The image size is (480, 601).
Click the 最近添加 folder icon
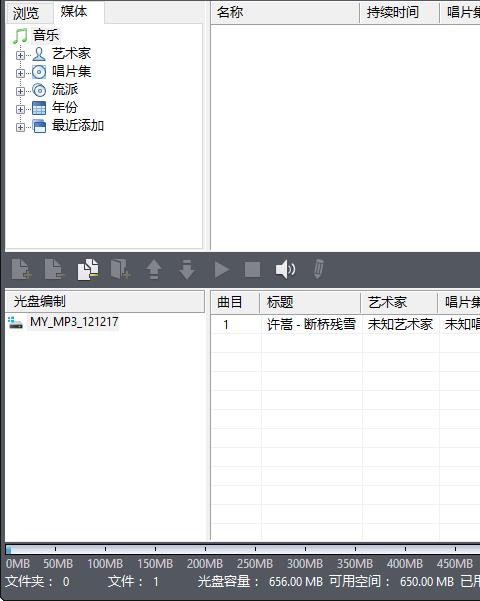point(39,126)
